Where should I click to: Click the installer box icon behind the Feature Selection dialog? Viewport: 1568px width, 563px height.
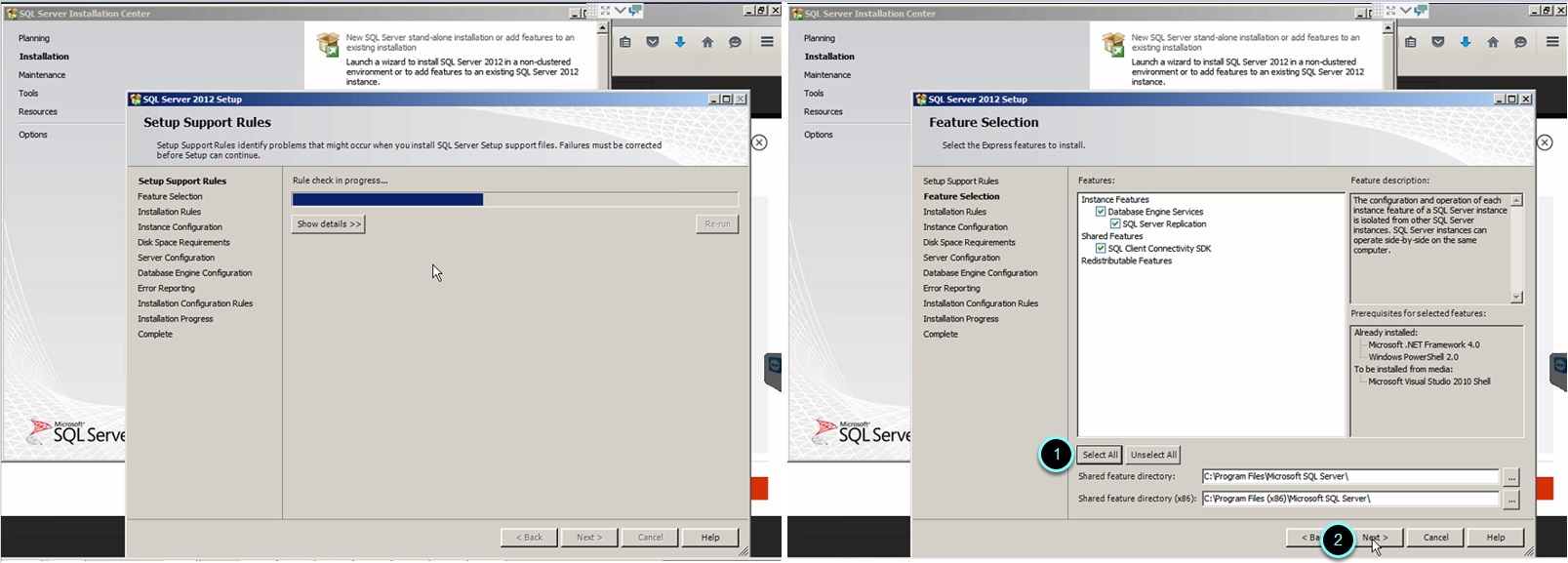[x=1113, y=44]
